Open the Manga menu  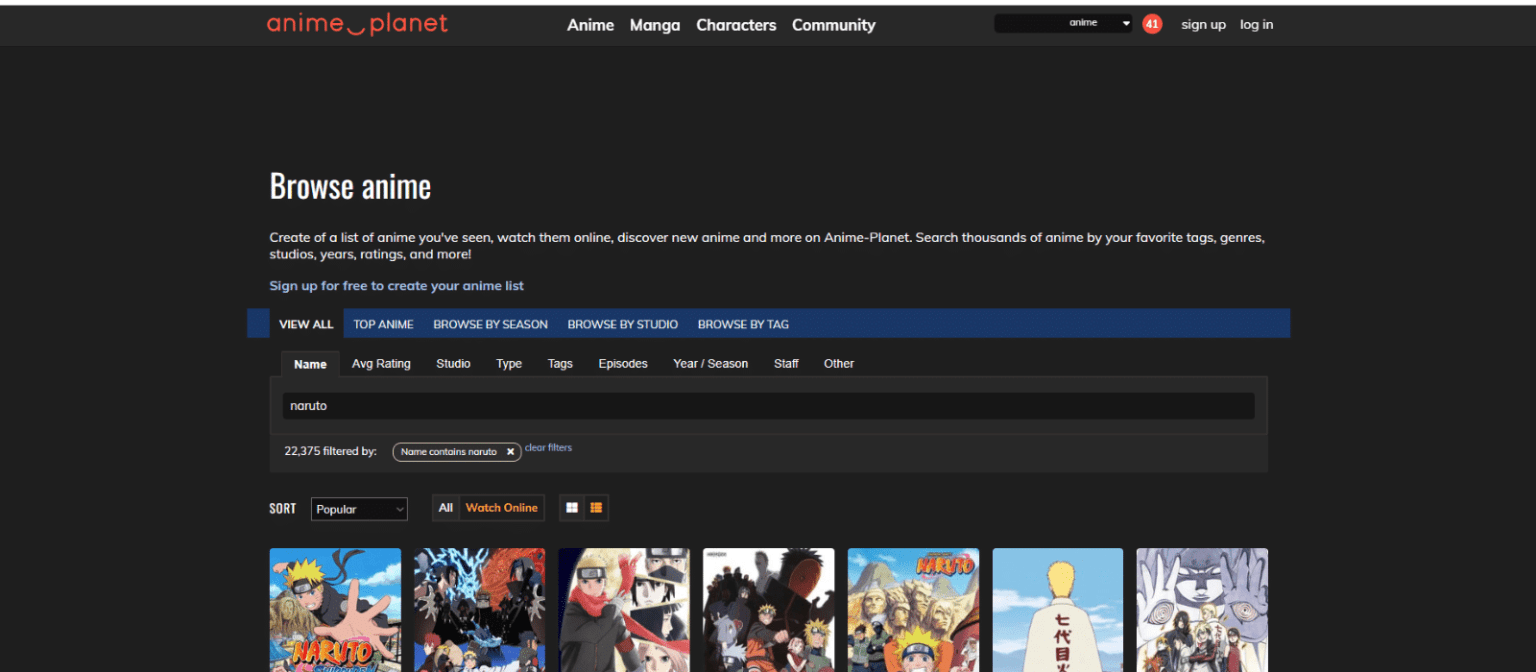pyautogui.click(x=655, y=25)
